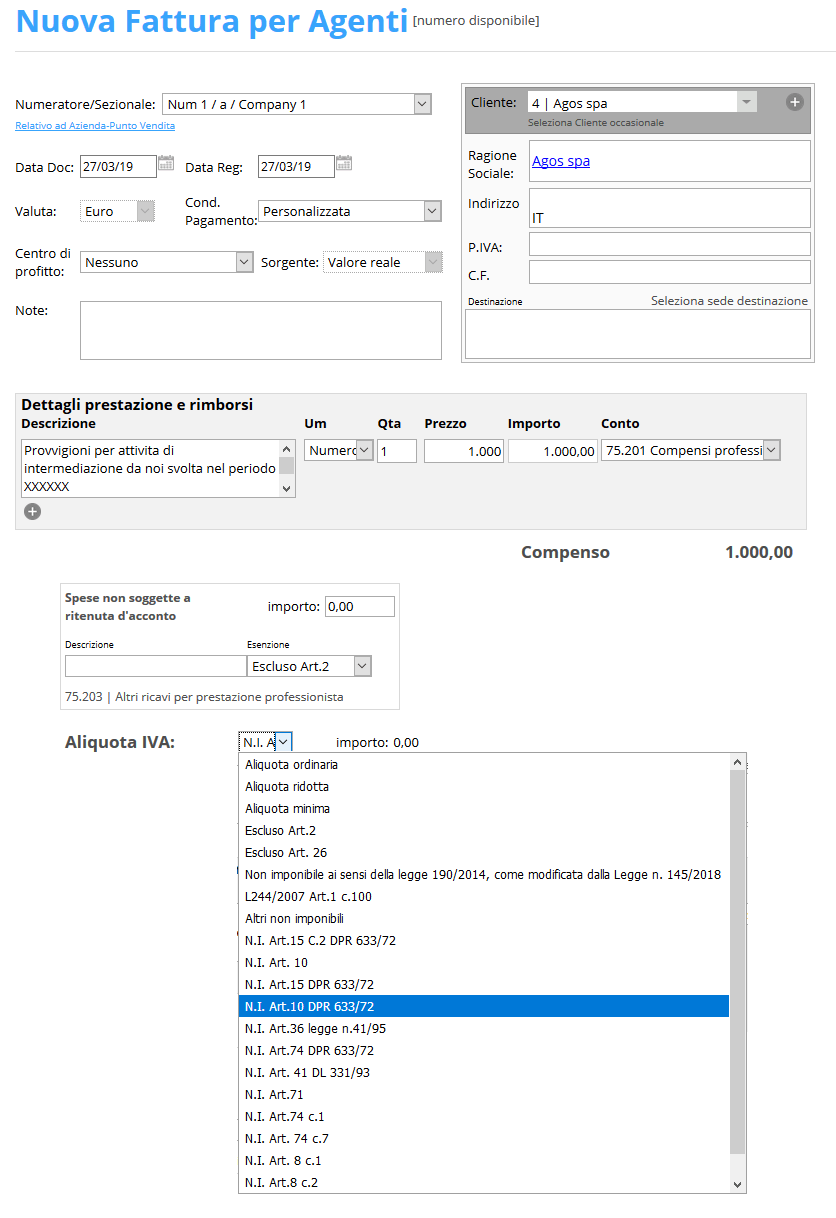Open the Esenzione Escluso Art.2 dropdown
The height and width of the screenshot is (1218, 836).
pyautogui.click(x=362, y=666)
